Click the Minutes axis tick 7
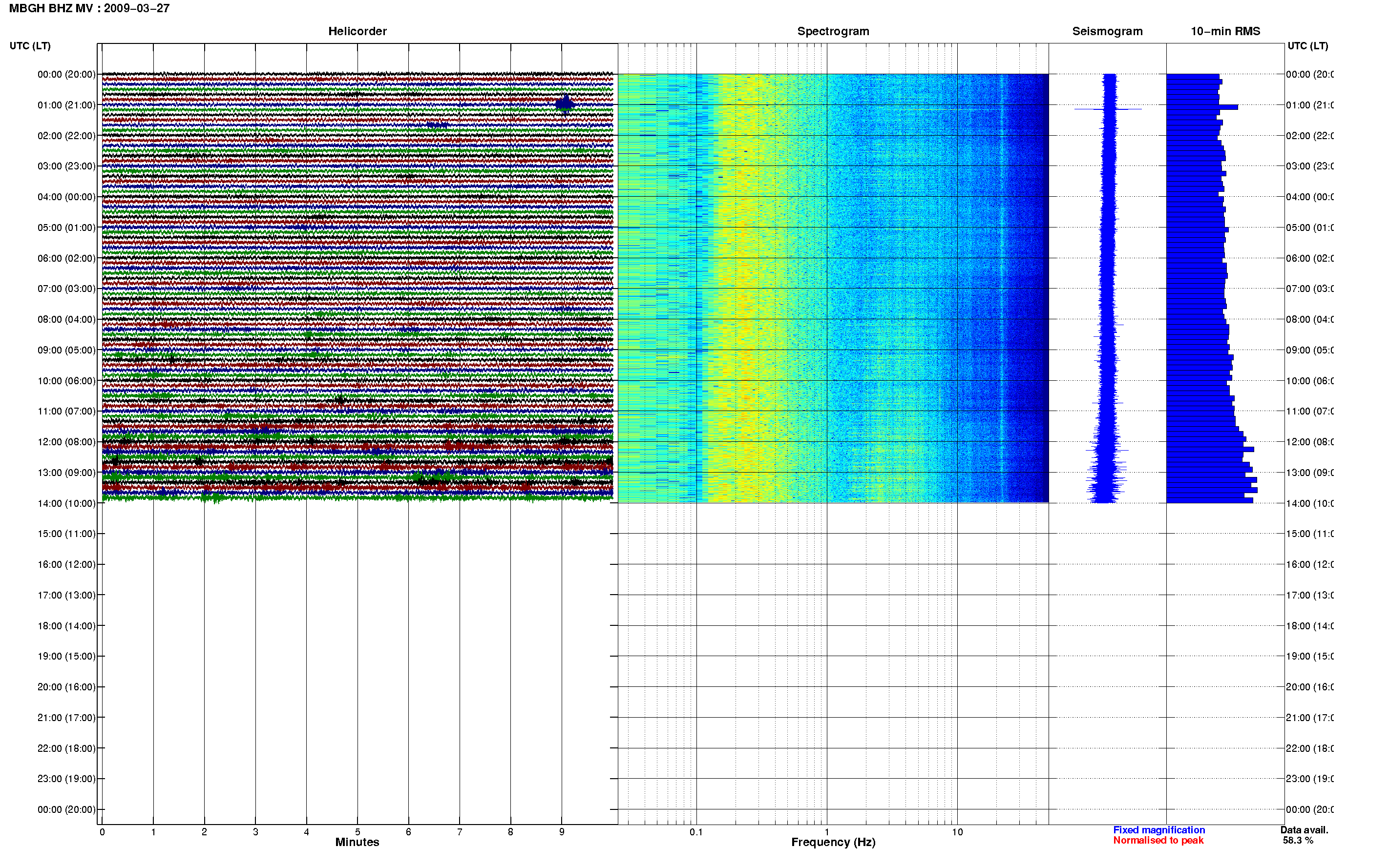This screenshot has width=1389, height=868. (460, 832)
